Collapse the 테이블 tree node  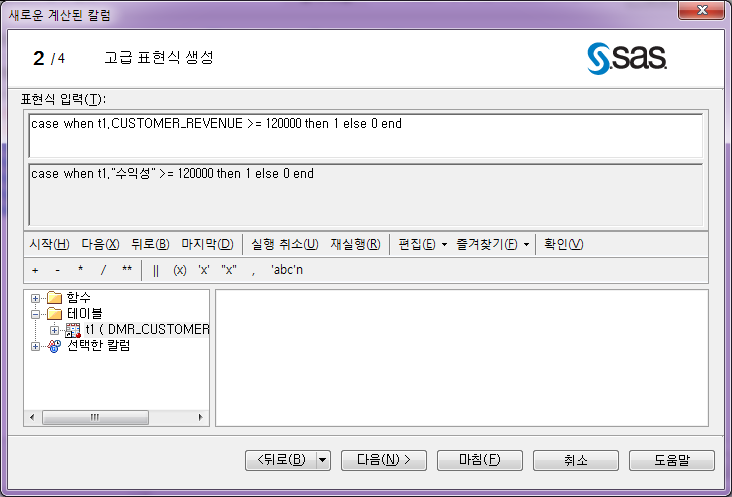click(x=35, y=314)
